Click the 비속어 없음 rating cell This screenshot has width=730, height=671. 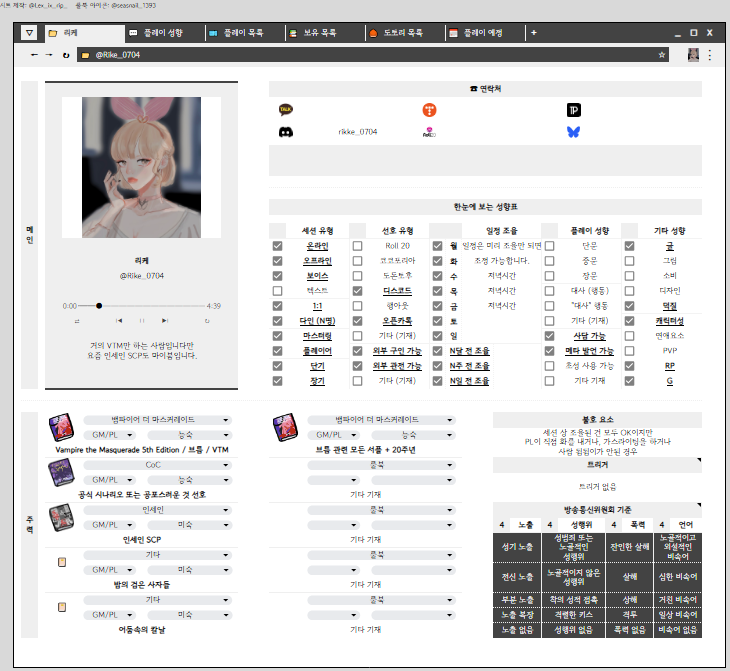[678, 630]
